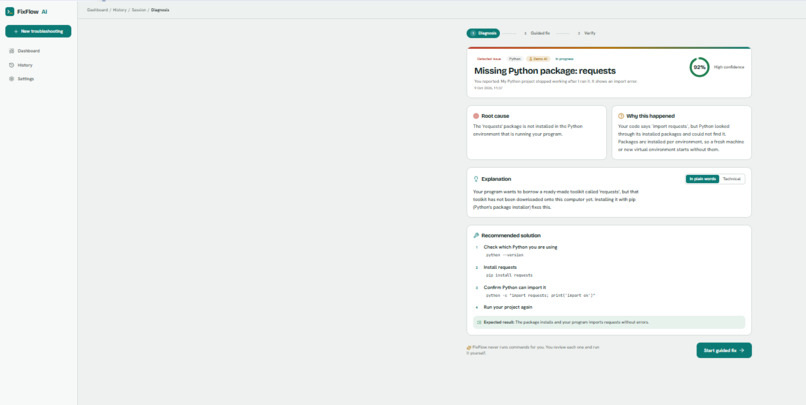Image resolution: width=806 pixels, height=405 pixels.
Task: Click the pip install requests command
Action: tap(509, 275)
